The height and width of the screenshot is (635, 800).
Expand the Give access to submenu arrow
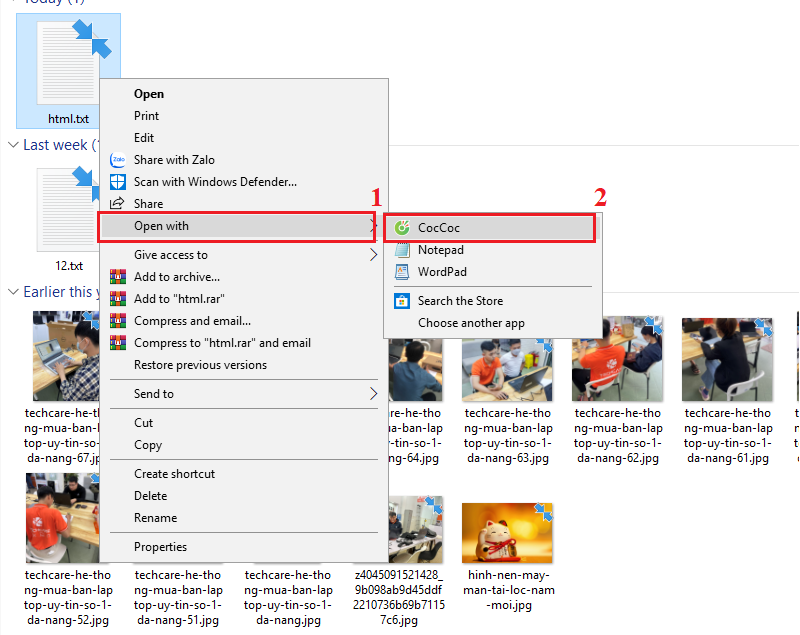point(374,255)
